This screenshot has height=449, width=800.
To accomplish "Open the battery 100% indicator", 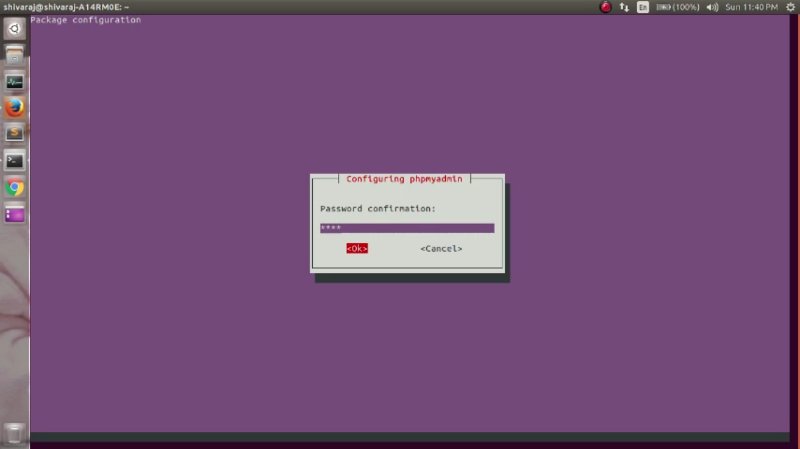I will coord(678,7).
